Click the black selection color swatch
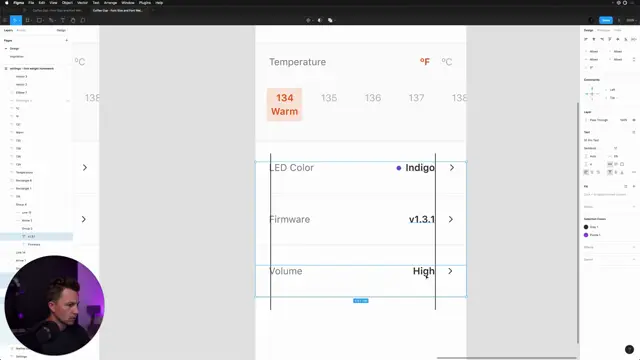The width and height of the screenshot is (640, 360). pos(586,227)
